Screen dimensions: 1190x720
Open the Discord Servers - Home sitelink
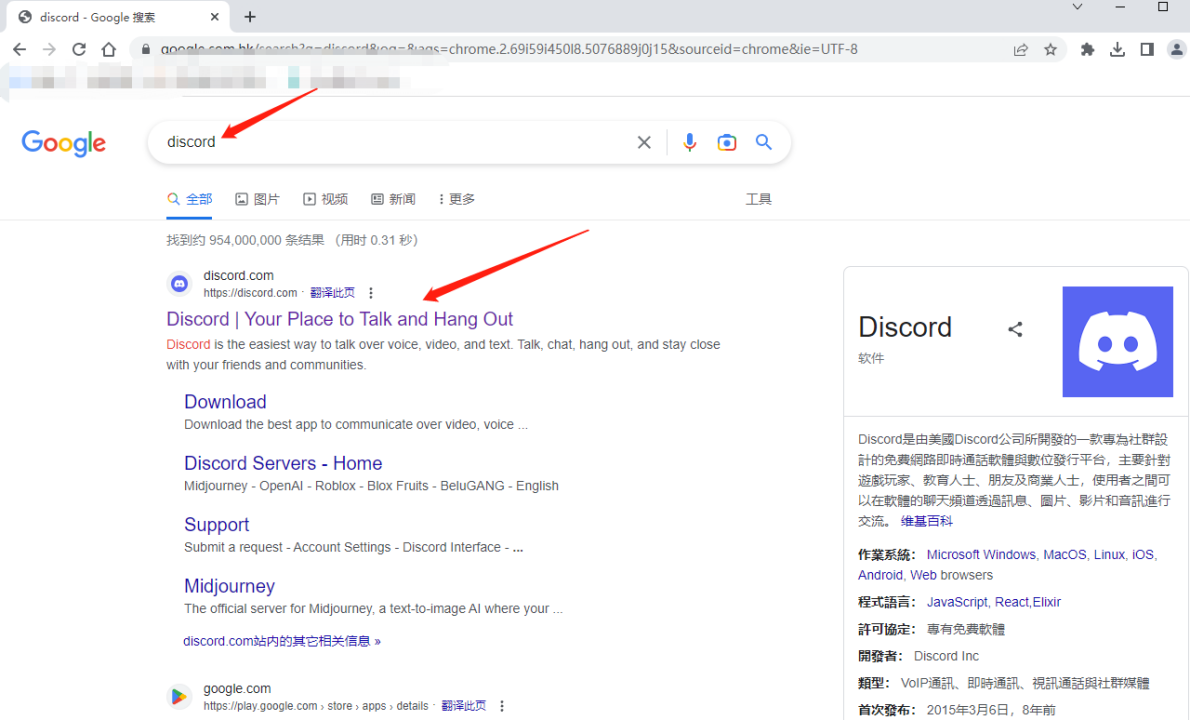pyautogui.click(x=283, y=463)
